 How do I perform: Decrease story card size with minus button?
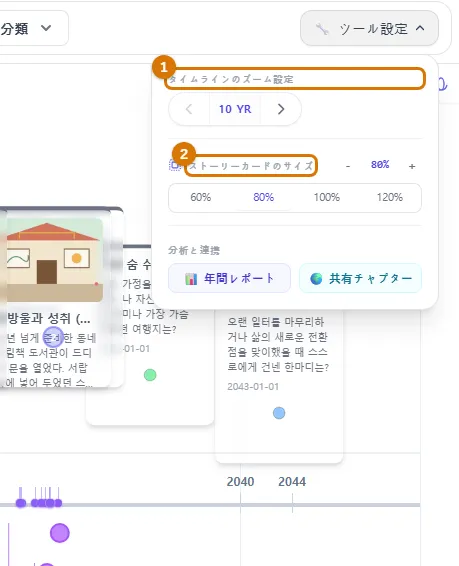coord(348,166)
